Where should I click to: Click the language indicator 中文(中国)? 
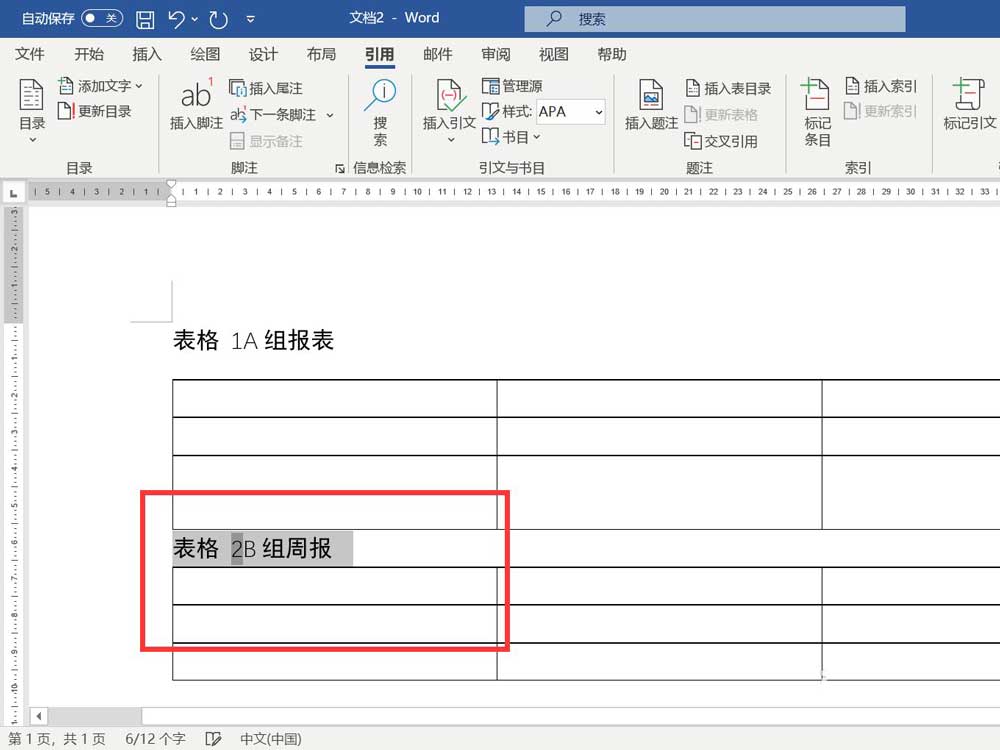tap(270, 739)
